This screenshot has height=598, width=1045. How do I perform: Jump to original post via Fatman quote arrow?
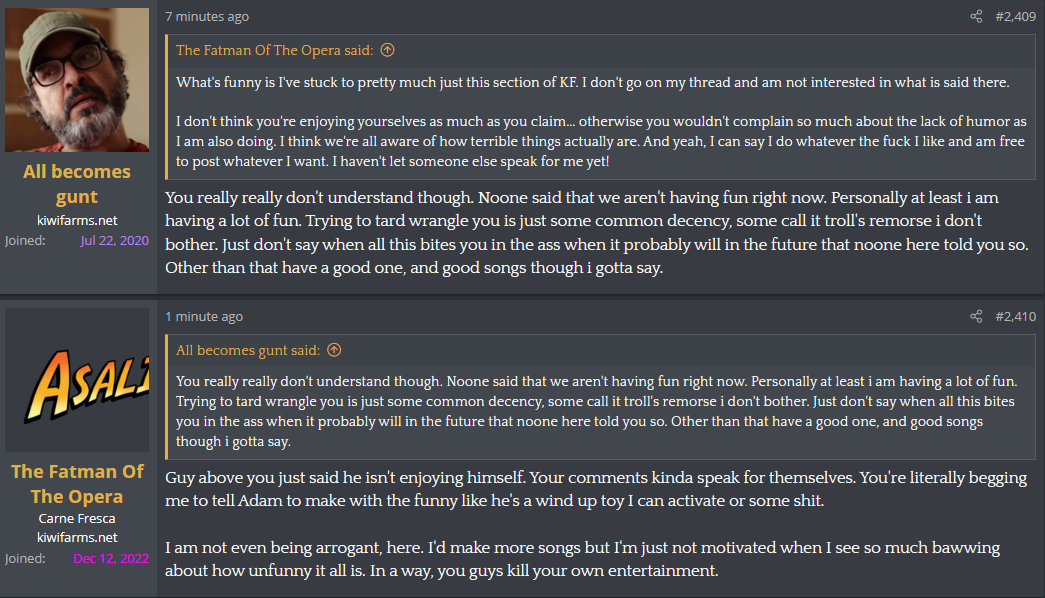click(388, 50)
